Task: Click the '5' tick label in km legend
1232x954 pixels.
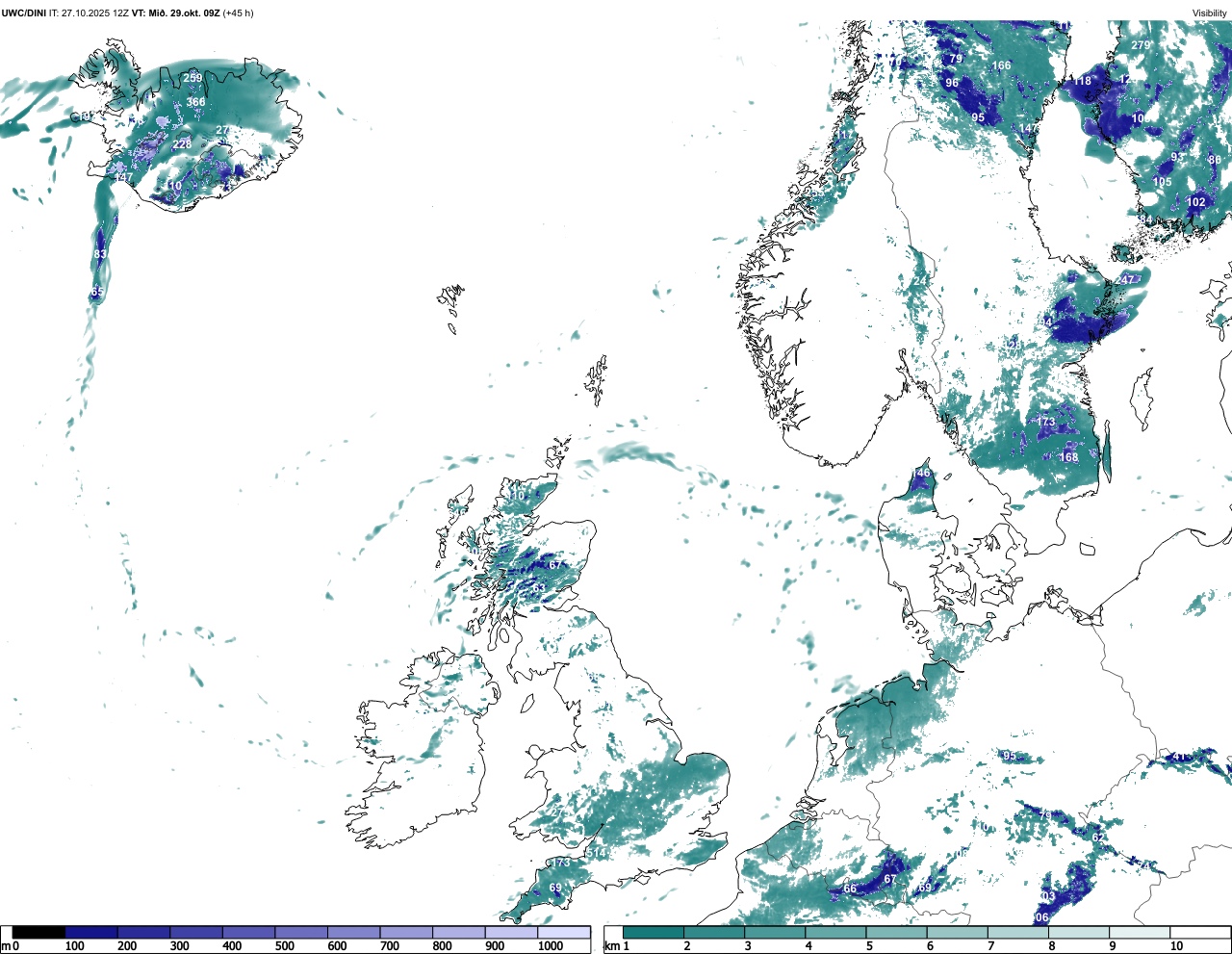Action: click(869, 946)
